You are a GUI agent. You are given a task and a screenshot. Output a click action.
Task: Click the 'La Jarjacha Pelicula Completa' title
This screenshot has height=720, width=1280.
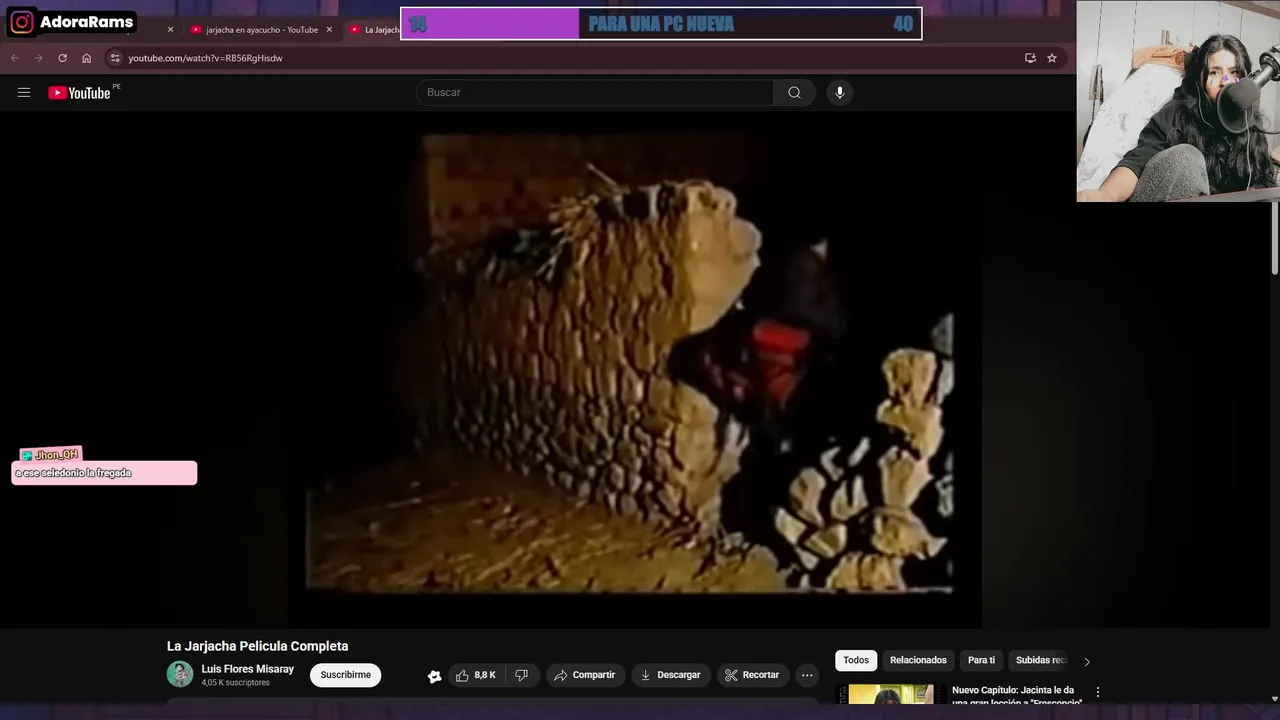pyautogui.click(x=258, y=646)
